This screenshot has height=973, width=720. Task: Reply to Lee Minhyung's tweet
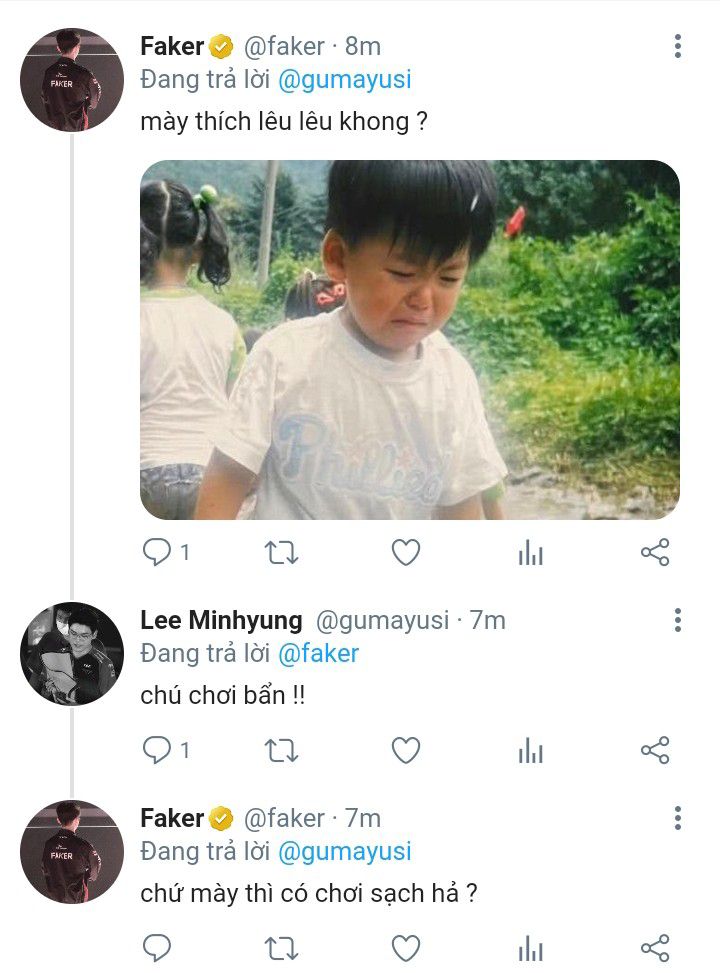point(158,749)
